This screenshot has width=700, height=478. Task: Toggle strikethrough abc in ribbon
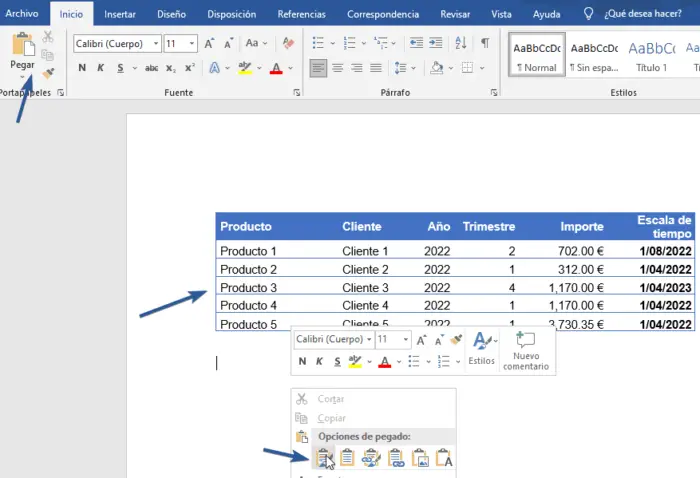coord(151,68)
